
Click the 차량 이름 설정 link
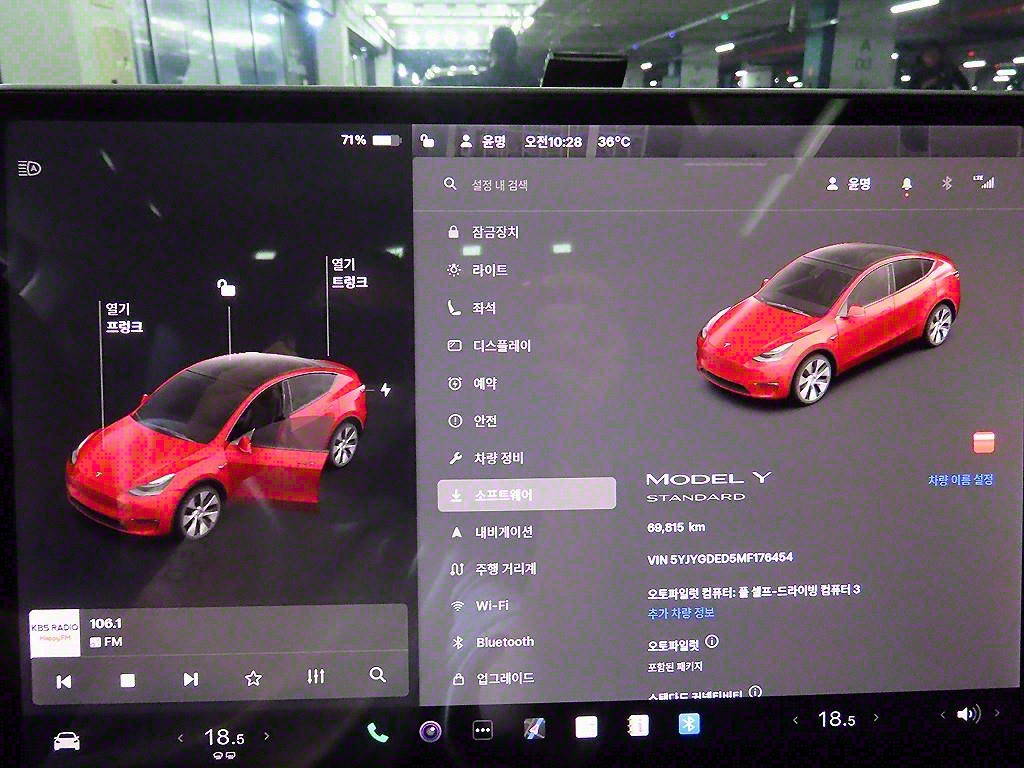point(960,480)
